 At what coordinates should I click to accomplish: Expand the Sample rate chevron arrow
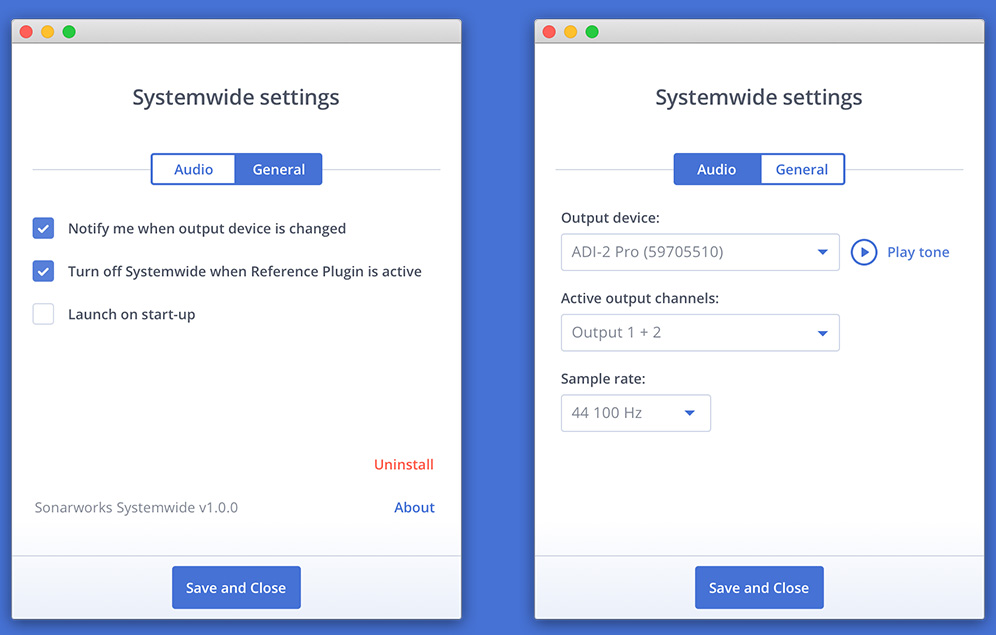692,412
